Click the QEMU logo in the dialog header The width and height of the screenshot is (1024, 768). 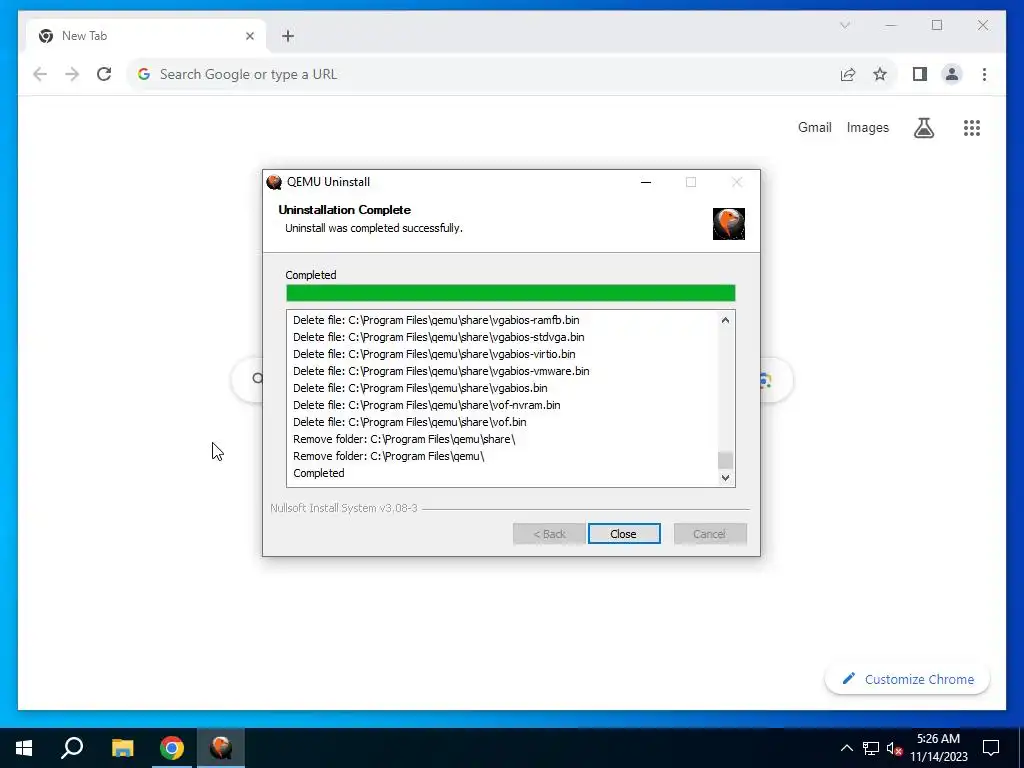tap(729, 224)
